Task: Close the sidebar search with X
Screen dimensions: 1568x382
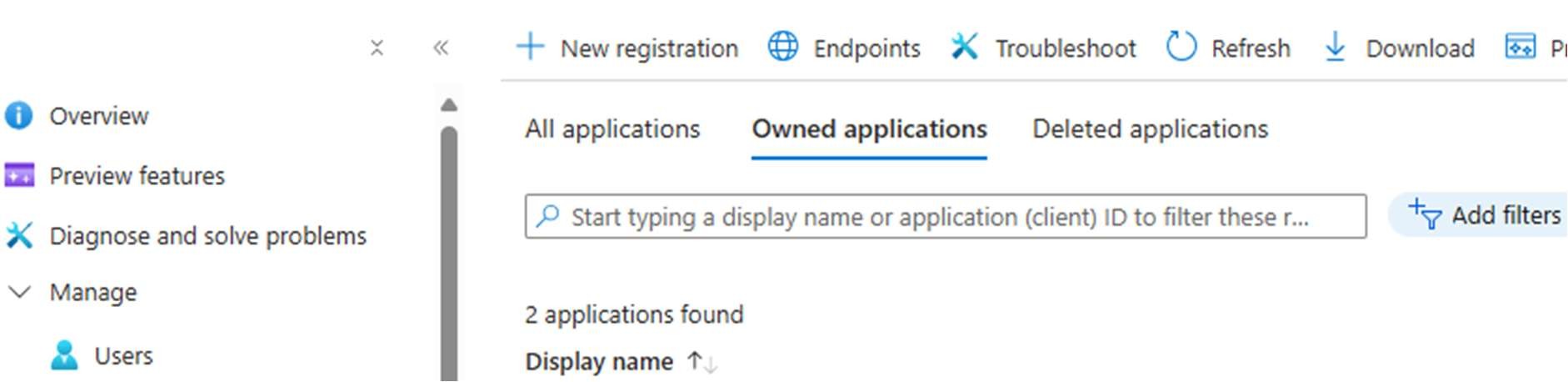Action: point(377,48)
